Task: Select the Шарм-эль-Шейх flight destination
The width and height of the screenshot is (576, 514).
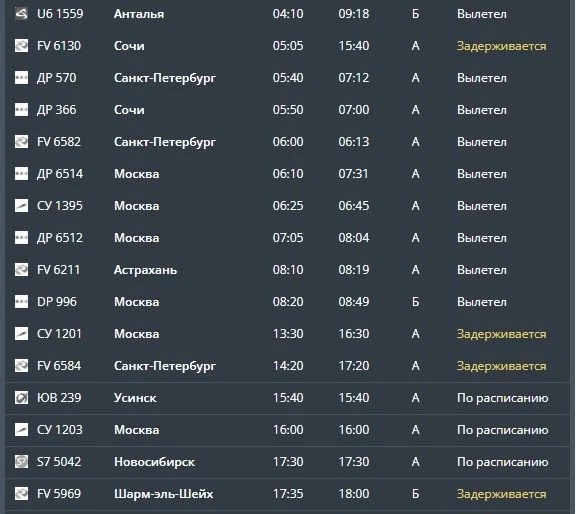Action: click(x=163, y=494)
